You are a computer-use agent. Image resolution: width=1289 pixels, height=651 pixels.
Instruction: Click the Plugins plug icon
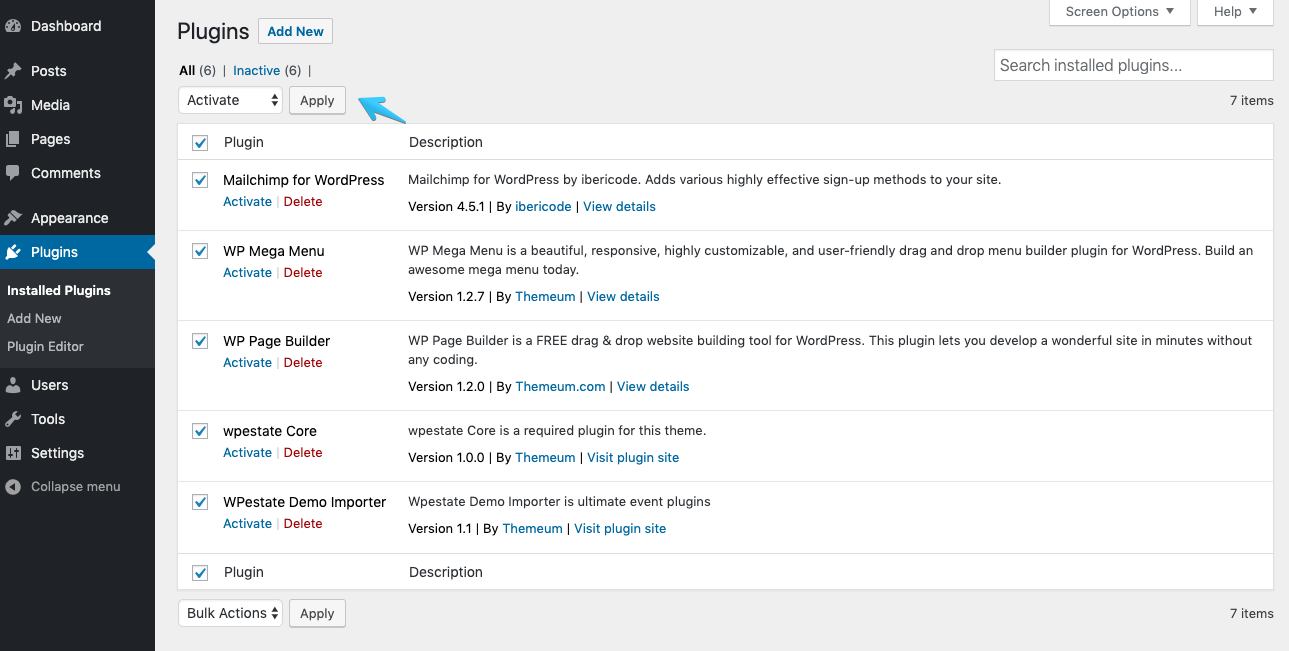coord(13,252)
